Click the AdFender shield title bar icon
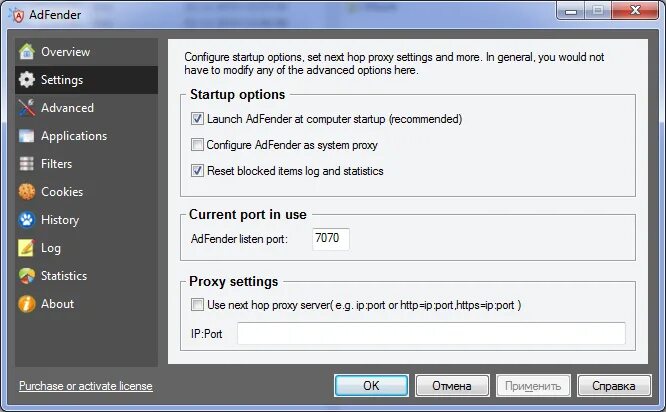Viewport: 666px width, 412px height. click(17, 15)
